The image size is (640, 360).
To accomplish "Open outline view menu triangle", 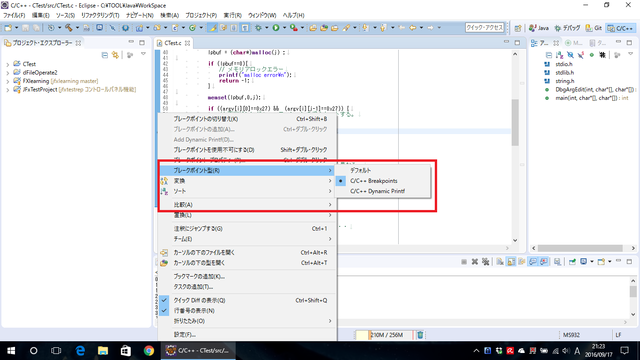I will coord(631,54).
